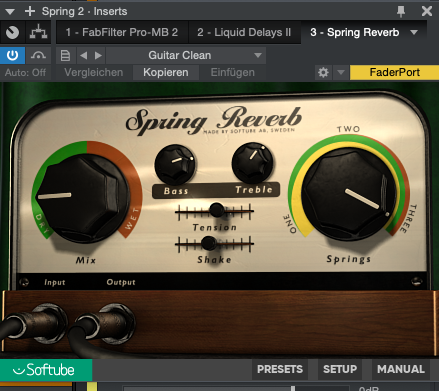Click the large Mix knob

coord(83,197)
